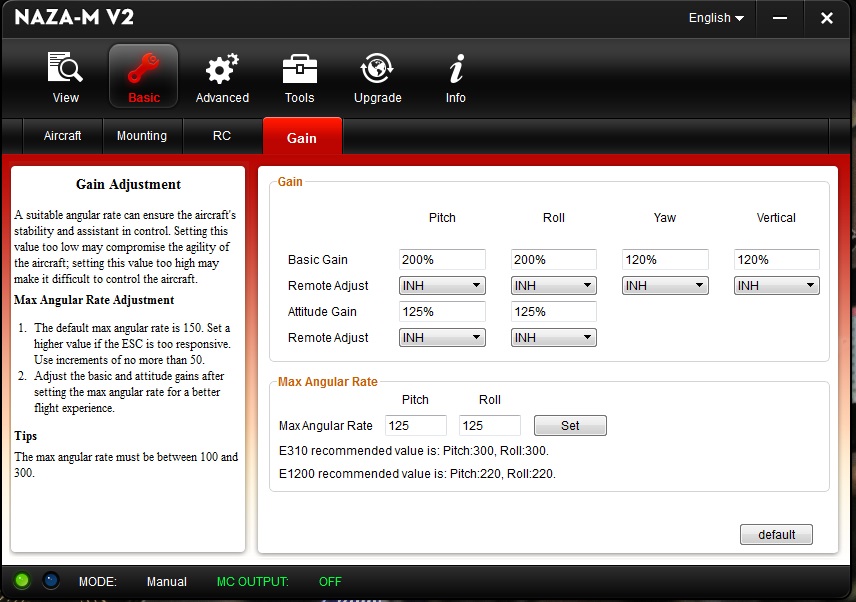The height and width of the screenshot is (602, 856).
Task: Click the Basic Gain Roll field
Action: tap(554, 259)
